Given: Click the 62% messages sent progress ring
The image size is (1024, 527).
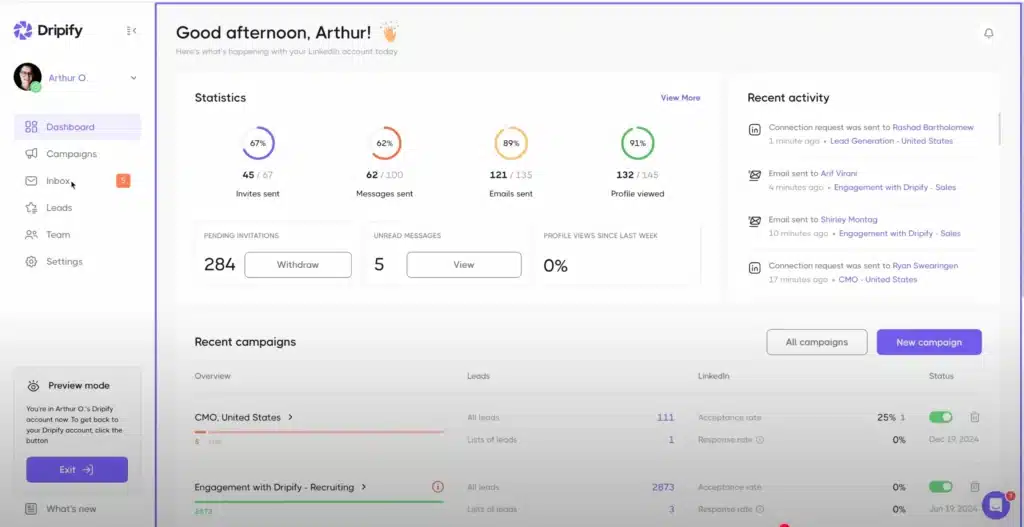Looking at the screenshot, I should pos(385,143).
